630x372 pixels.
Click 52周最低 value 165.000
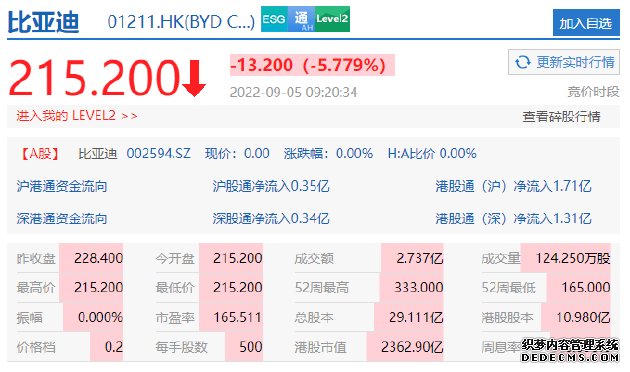[585, 287]
